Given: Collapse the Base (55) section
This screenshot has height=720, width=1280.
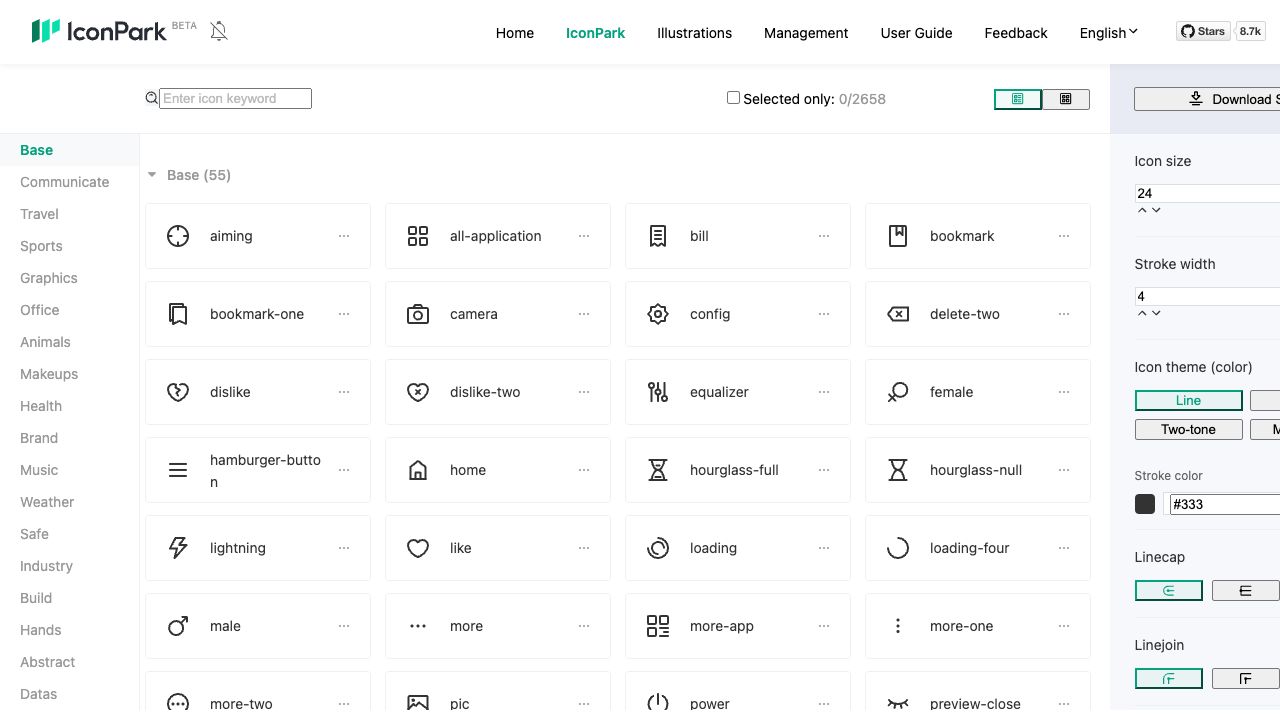Looking at the screenshot, I should 152,175.
